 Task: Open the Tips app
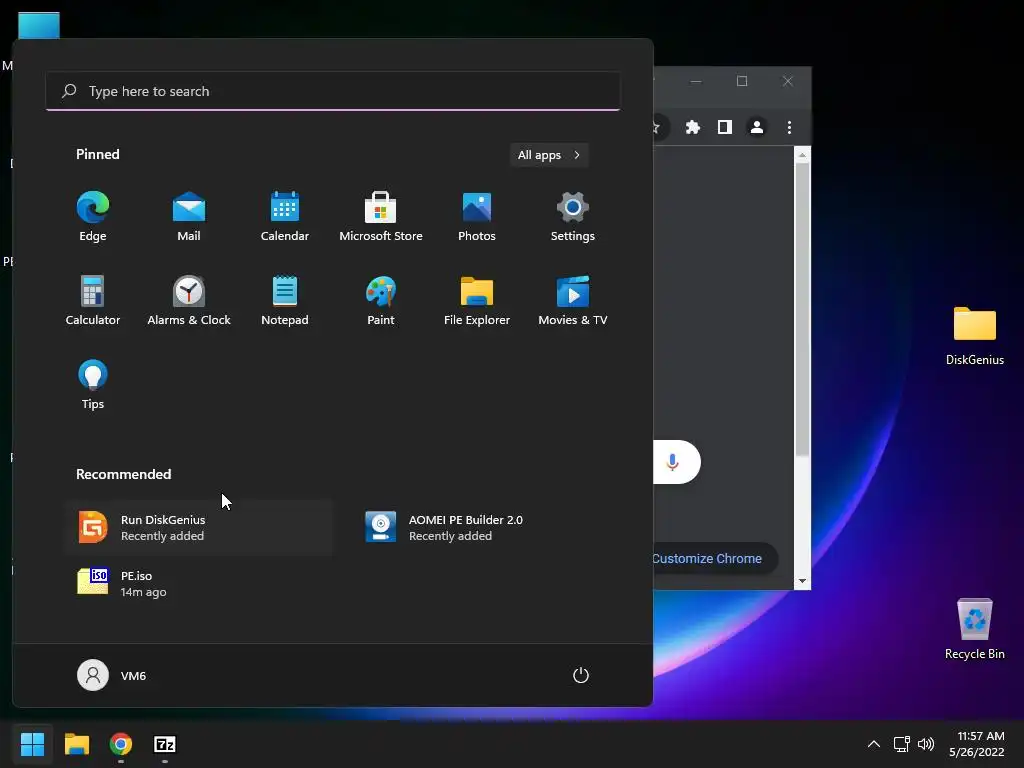tap(93, 385)
